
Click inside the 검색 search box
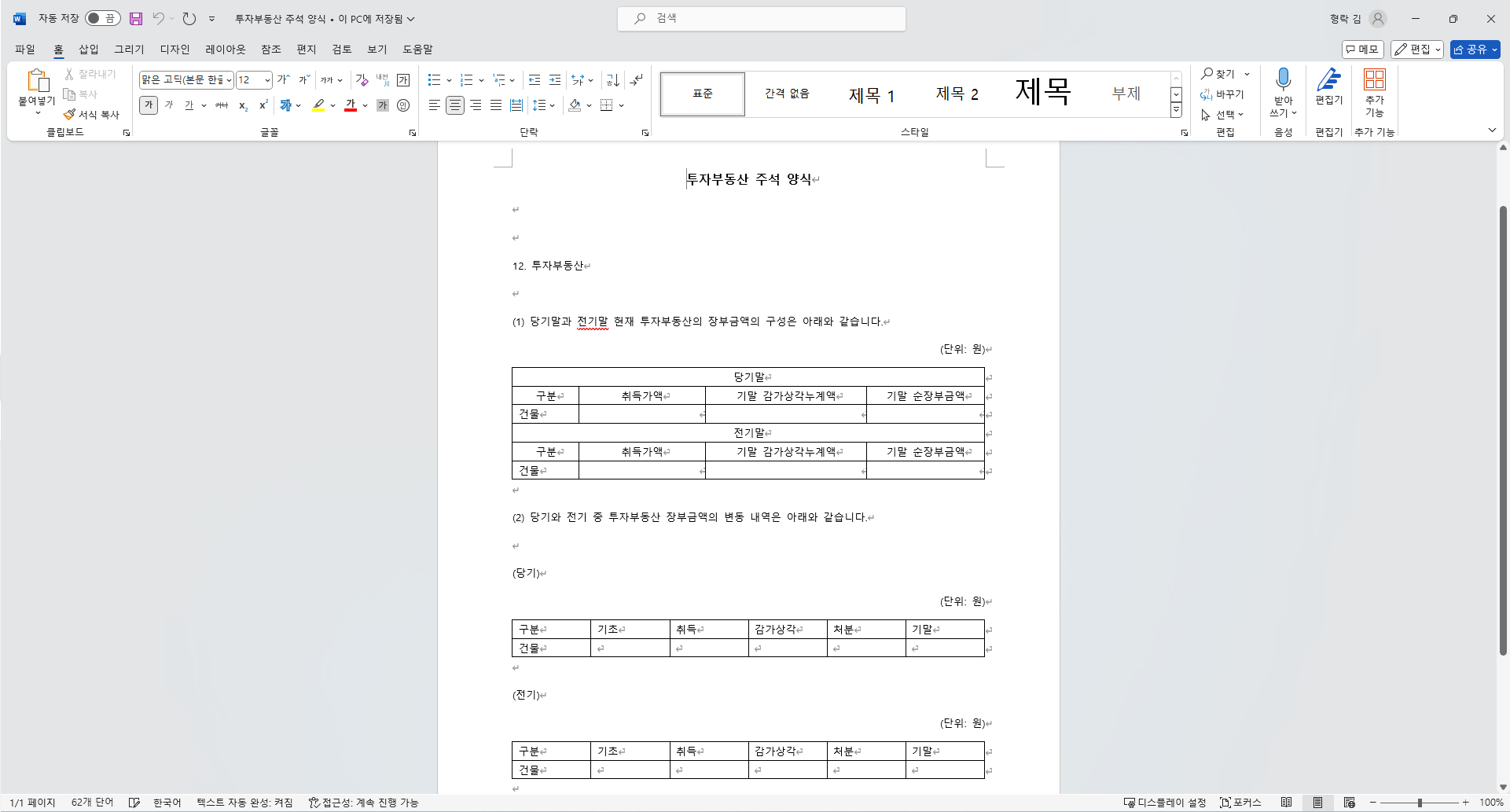point(761,18)
